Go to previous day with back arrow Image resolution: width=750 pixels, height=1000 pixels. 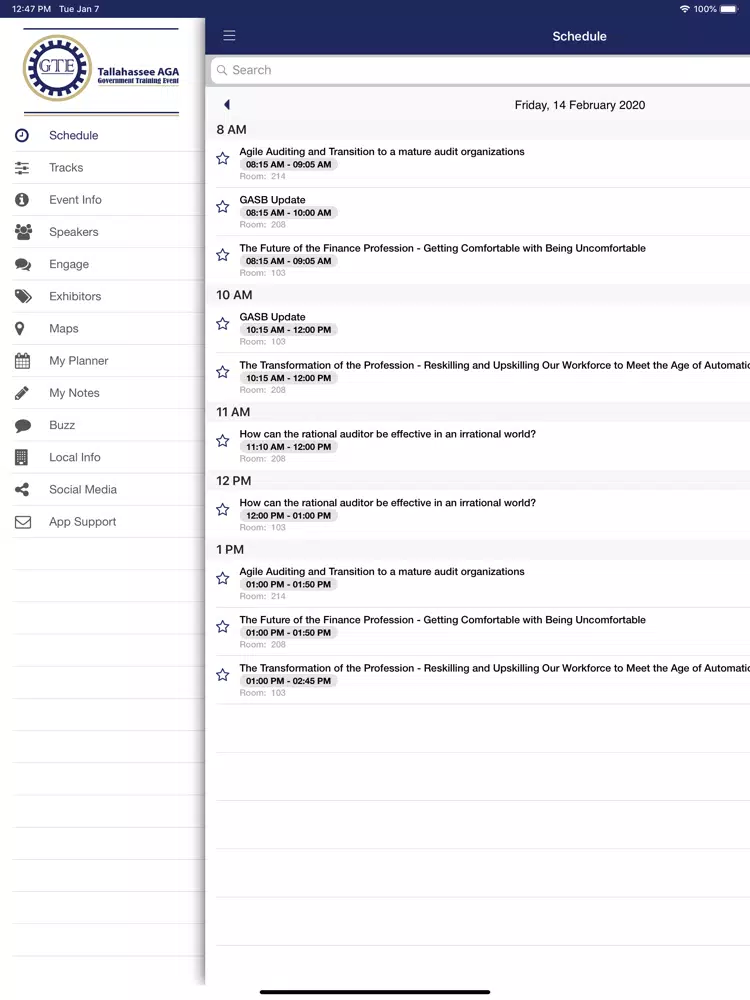(x=226, y=105)
